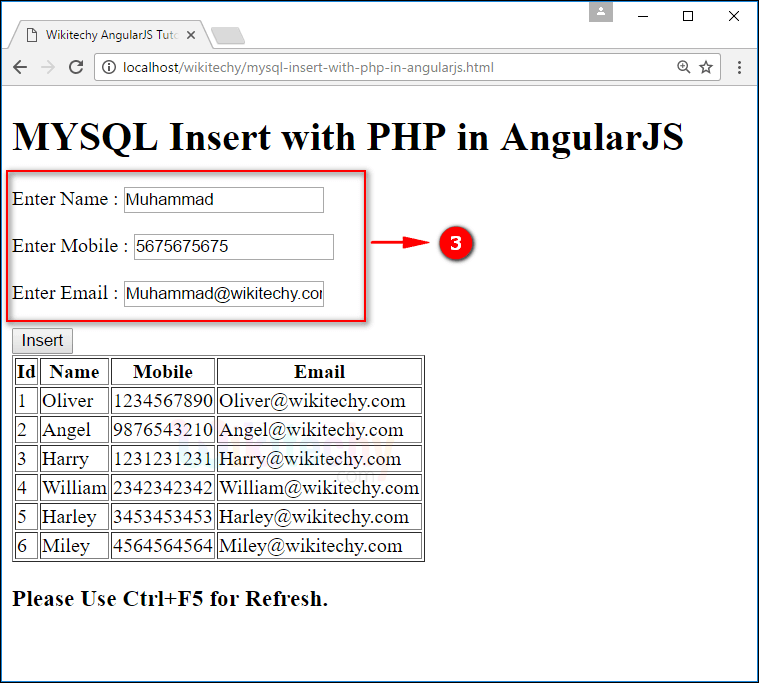Open the Chrome three-dot menu
This screenshot has width=759, height=683.
[x=739, y=67]
